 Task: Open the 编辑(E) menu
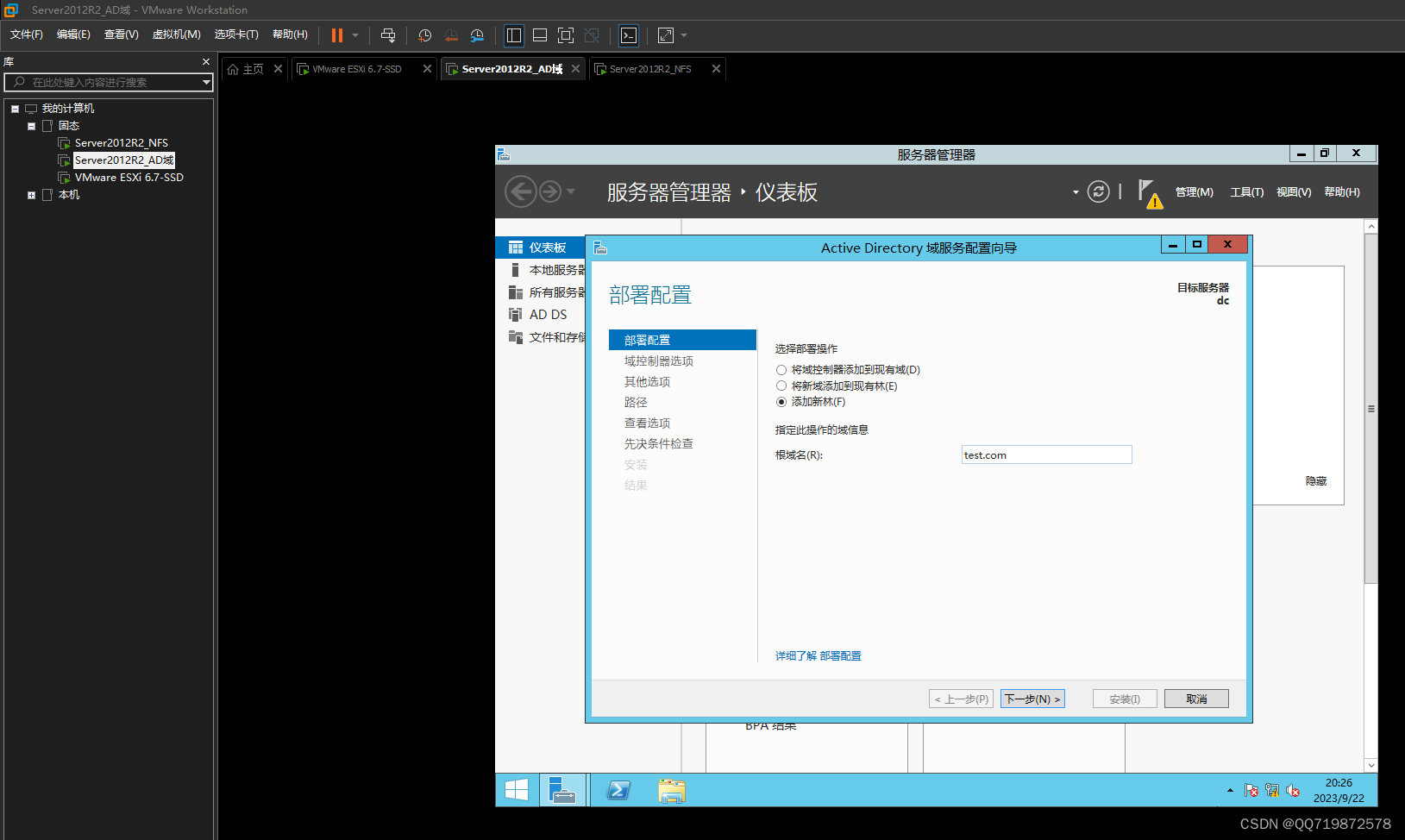(73, 34)
